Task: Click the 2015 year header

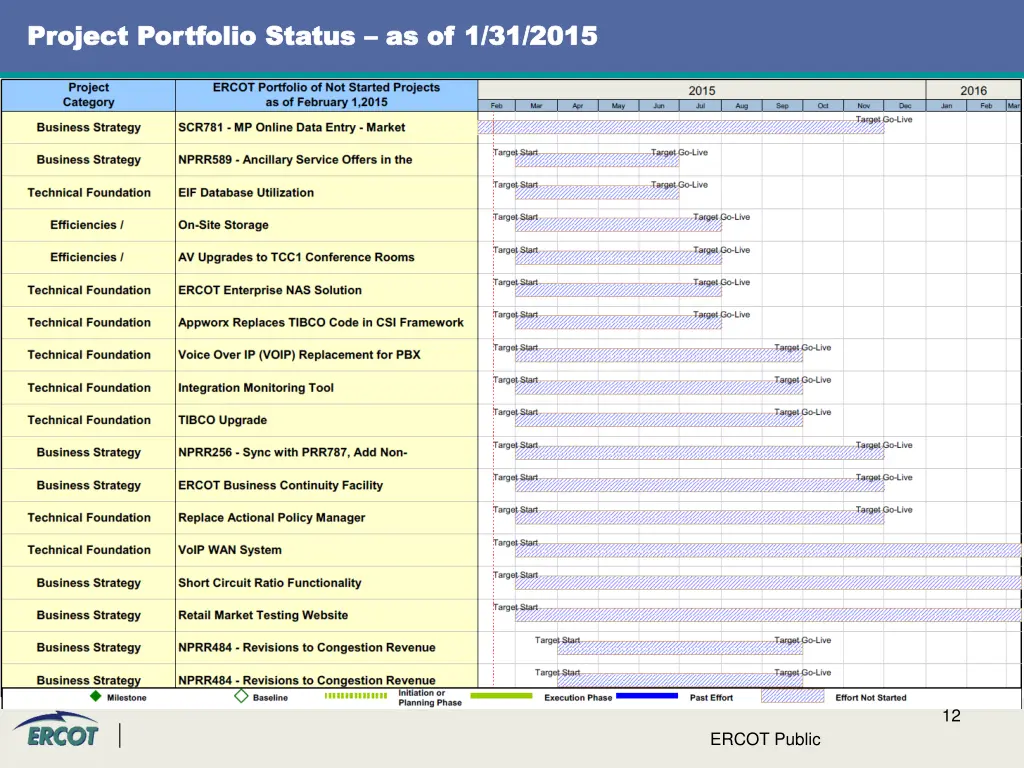Action: click(702, 90)
